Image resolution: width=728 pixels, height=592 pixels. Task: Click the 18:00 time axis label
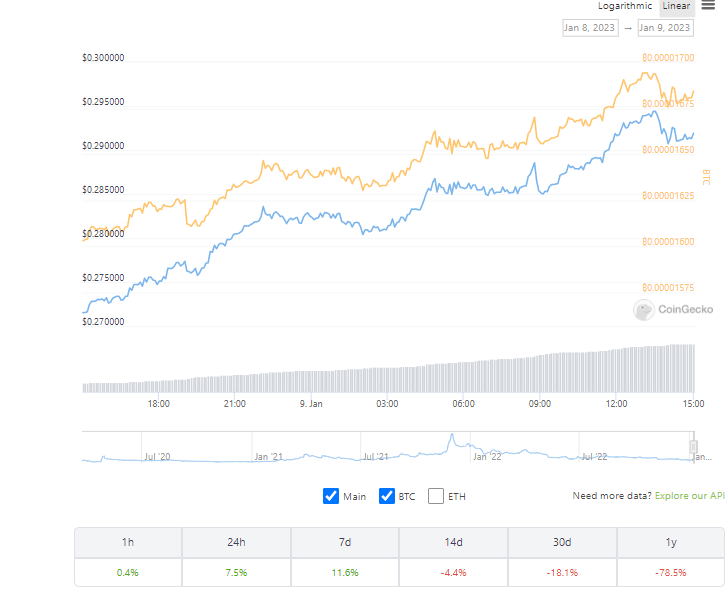[159, 403]
